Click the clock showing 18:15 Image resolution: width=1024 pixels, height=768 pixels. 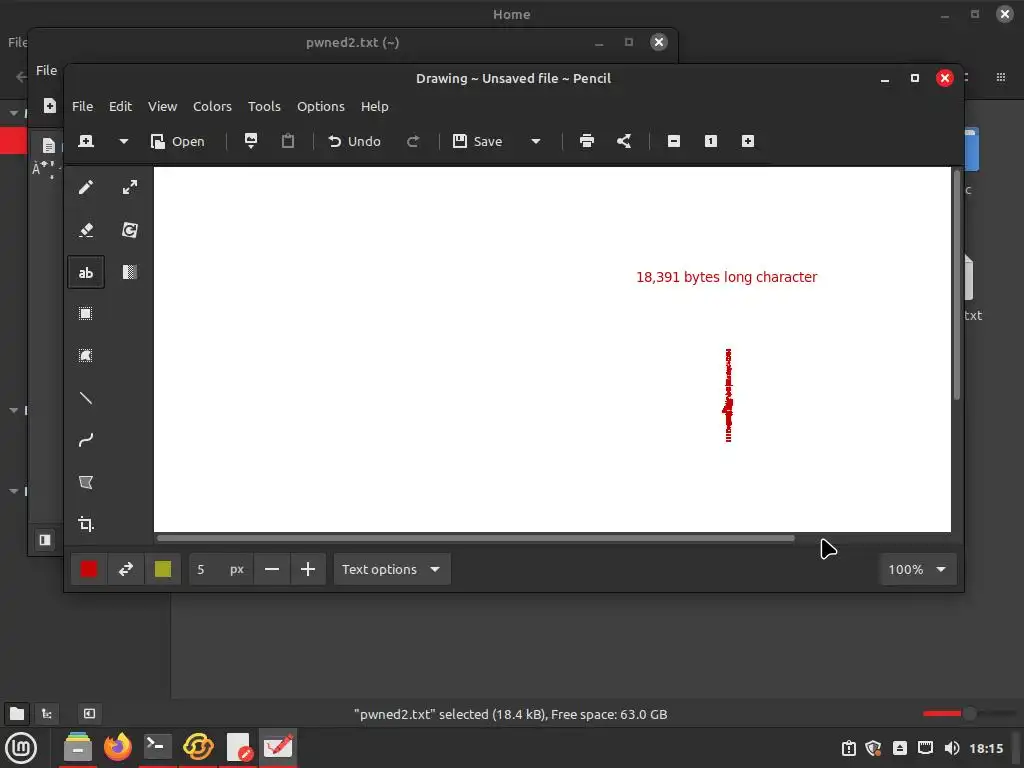(985, 748)
